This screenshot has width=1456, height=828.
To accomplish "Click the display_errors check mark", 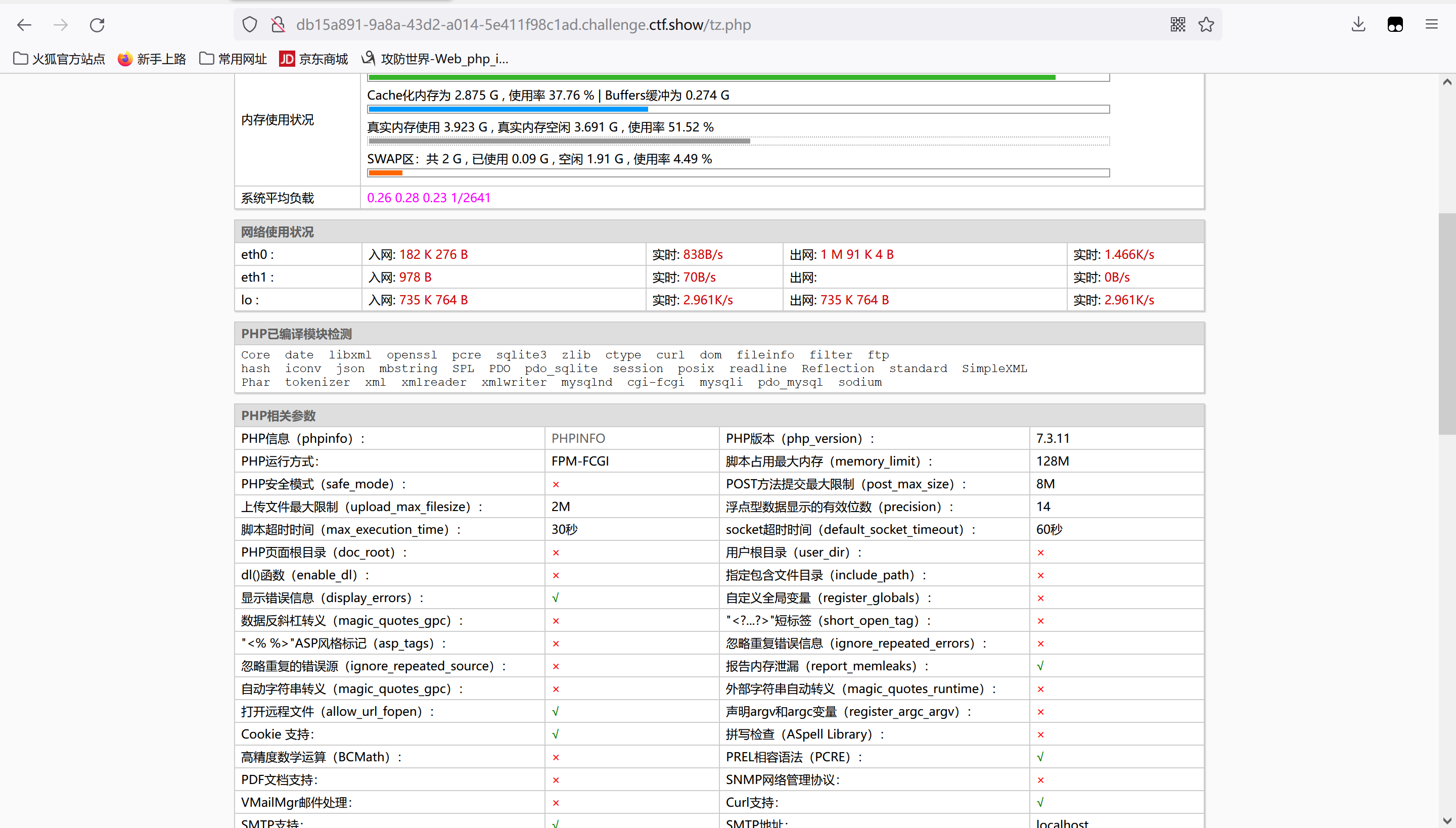I will click(556, 597).
